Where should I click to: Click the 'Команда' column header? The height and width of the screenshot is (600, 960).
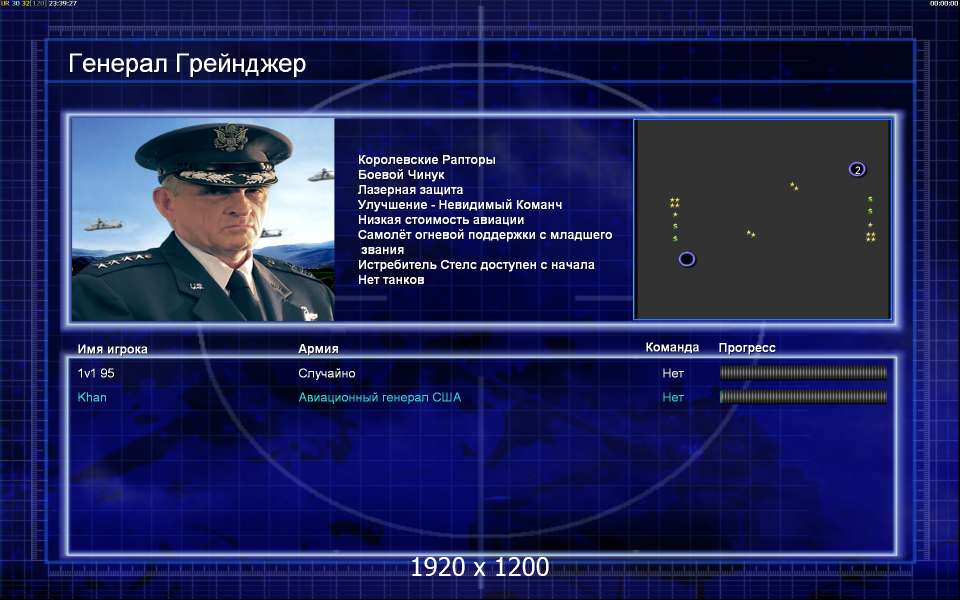pyautogui.click(x=672, y=347)
